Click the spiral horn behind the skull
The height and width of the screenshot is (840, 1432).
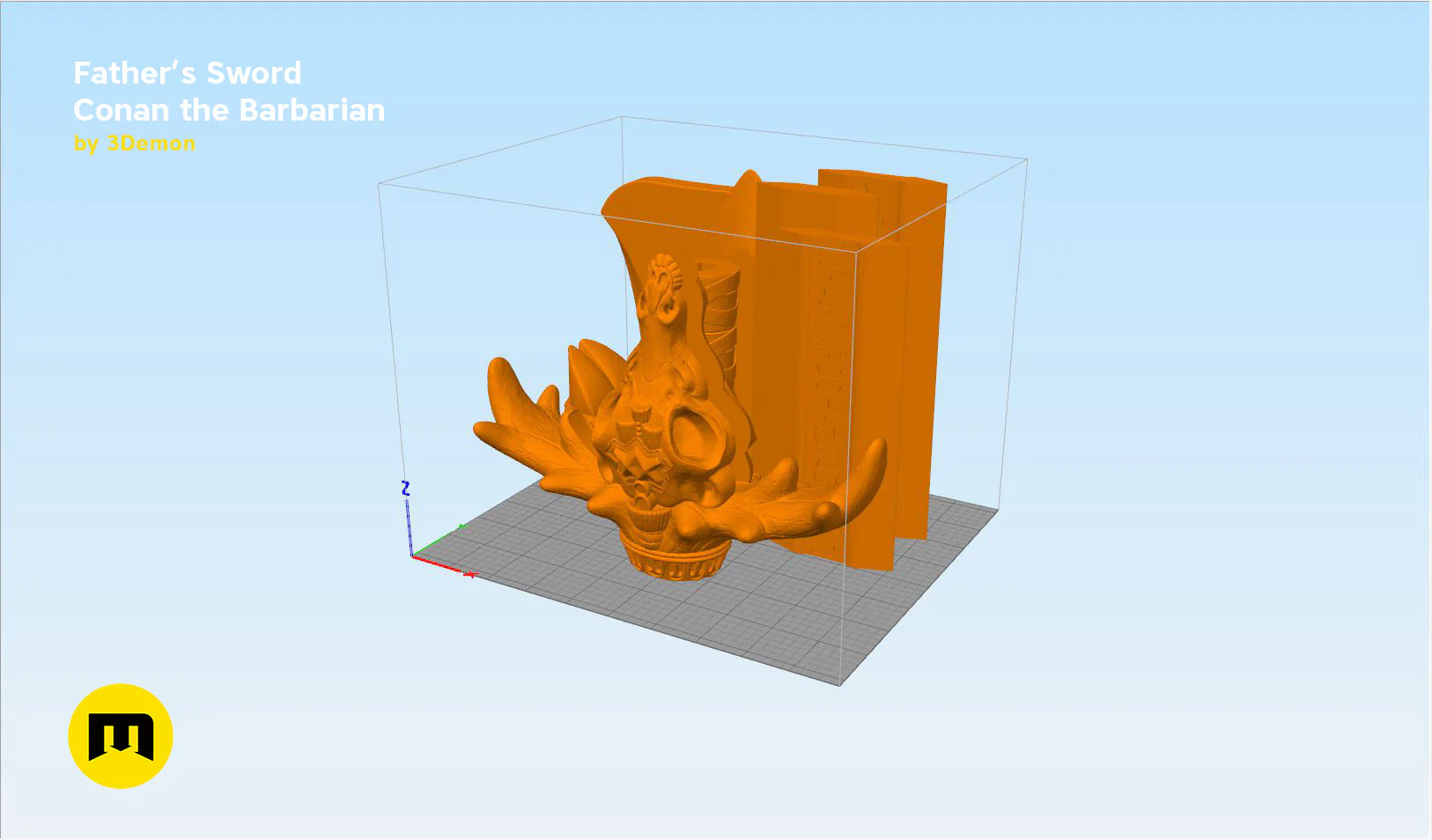723,319
